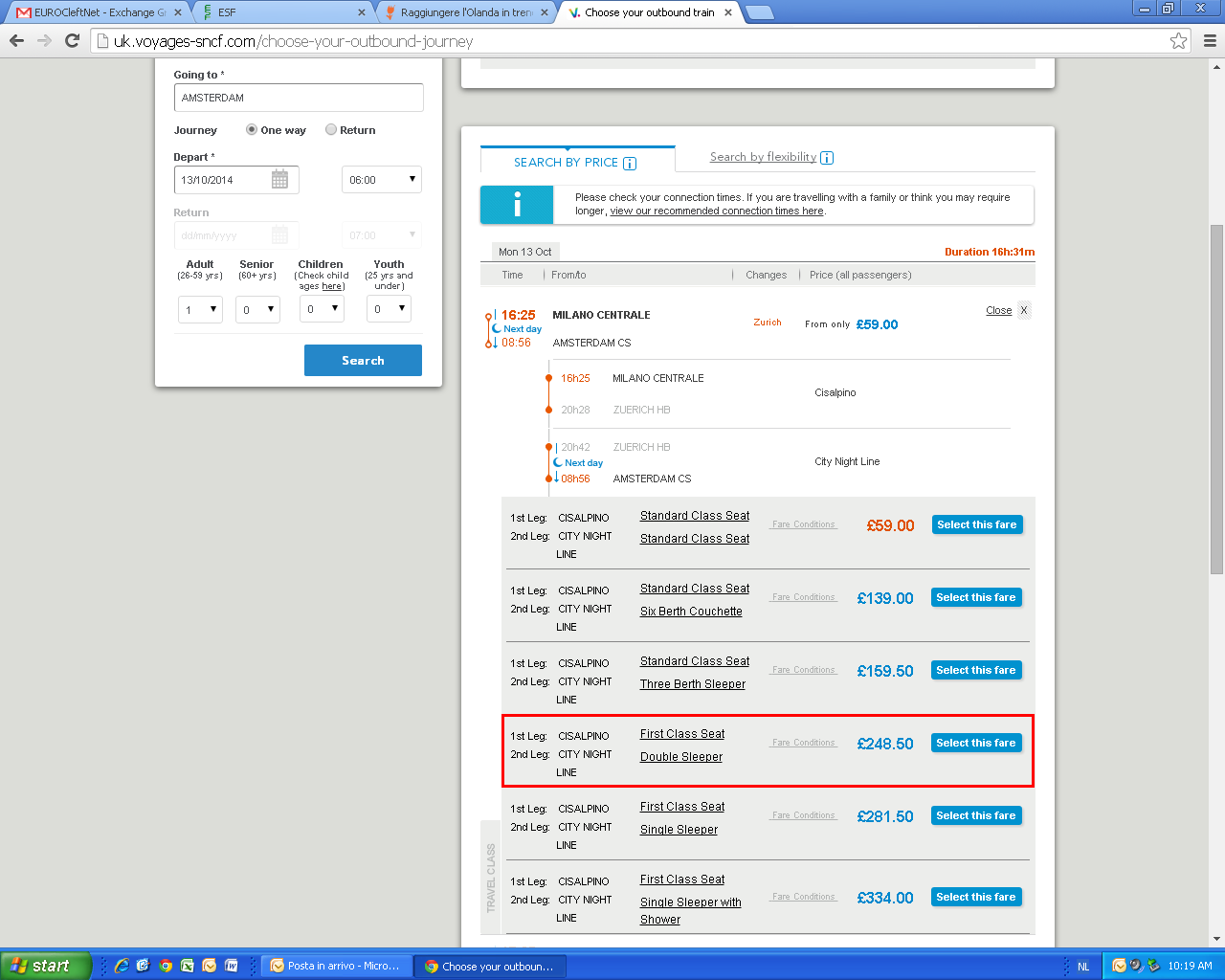This screenshot has width=1225, height=980.
Task: Go back using the browser back arrow
Action: coord(16,40)
